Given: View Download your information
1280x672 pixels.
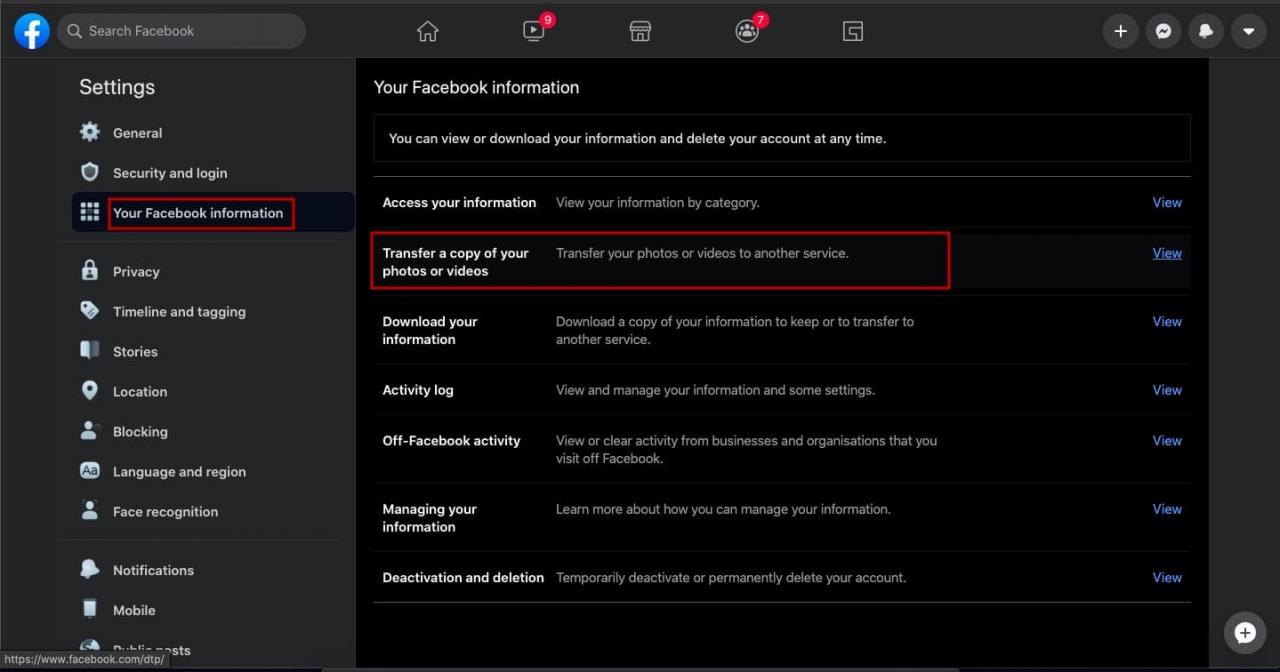Looking at the screenshot, I should [1167, 321].
